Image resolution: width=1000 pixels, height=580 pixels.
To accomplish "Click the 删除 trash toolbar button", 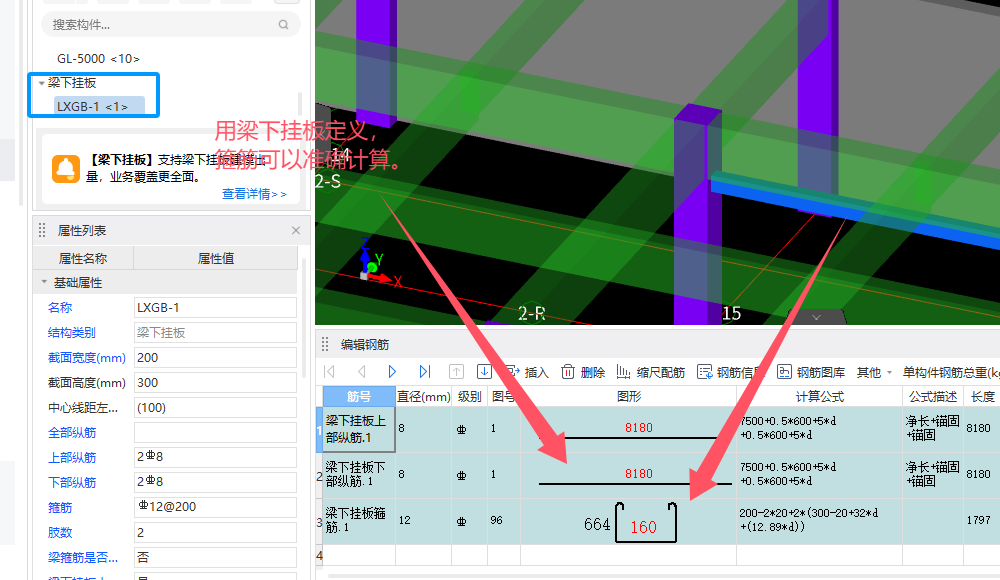I will [x=583, y=372].
